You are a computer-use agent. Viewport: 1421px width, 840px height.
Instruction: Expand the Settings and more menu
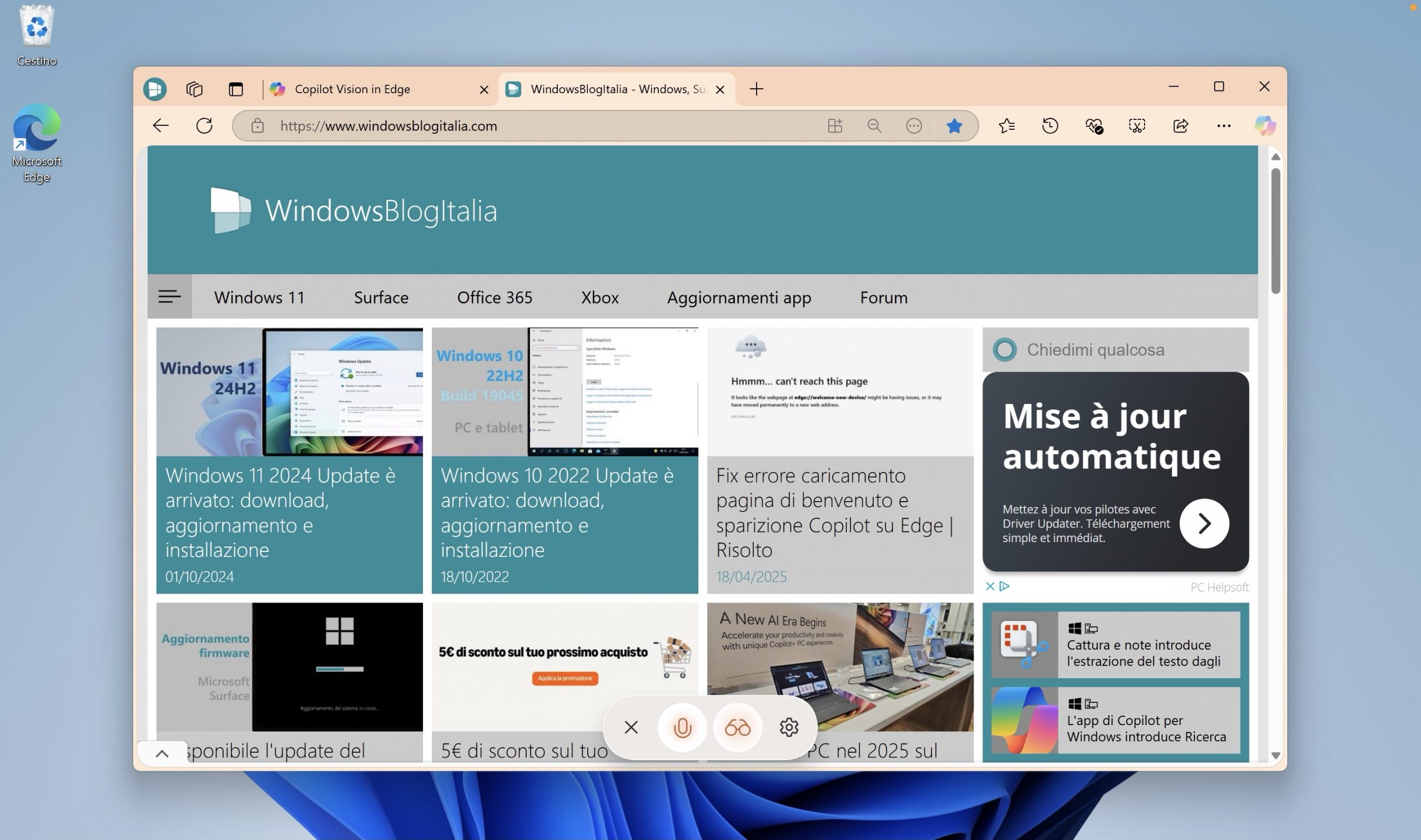click(x=1223, y=125)
